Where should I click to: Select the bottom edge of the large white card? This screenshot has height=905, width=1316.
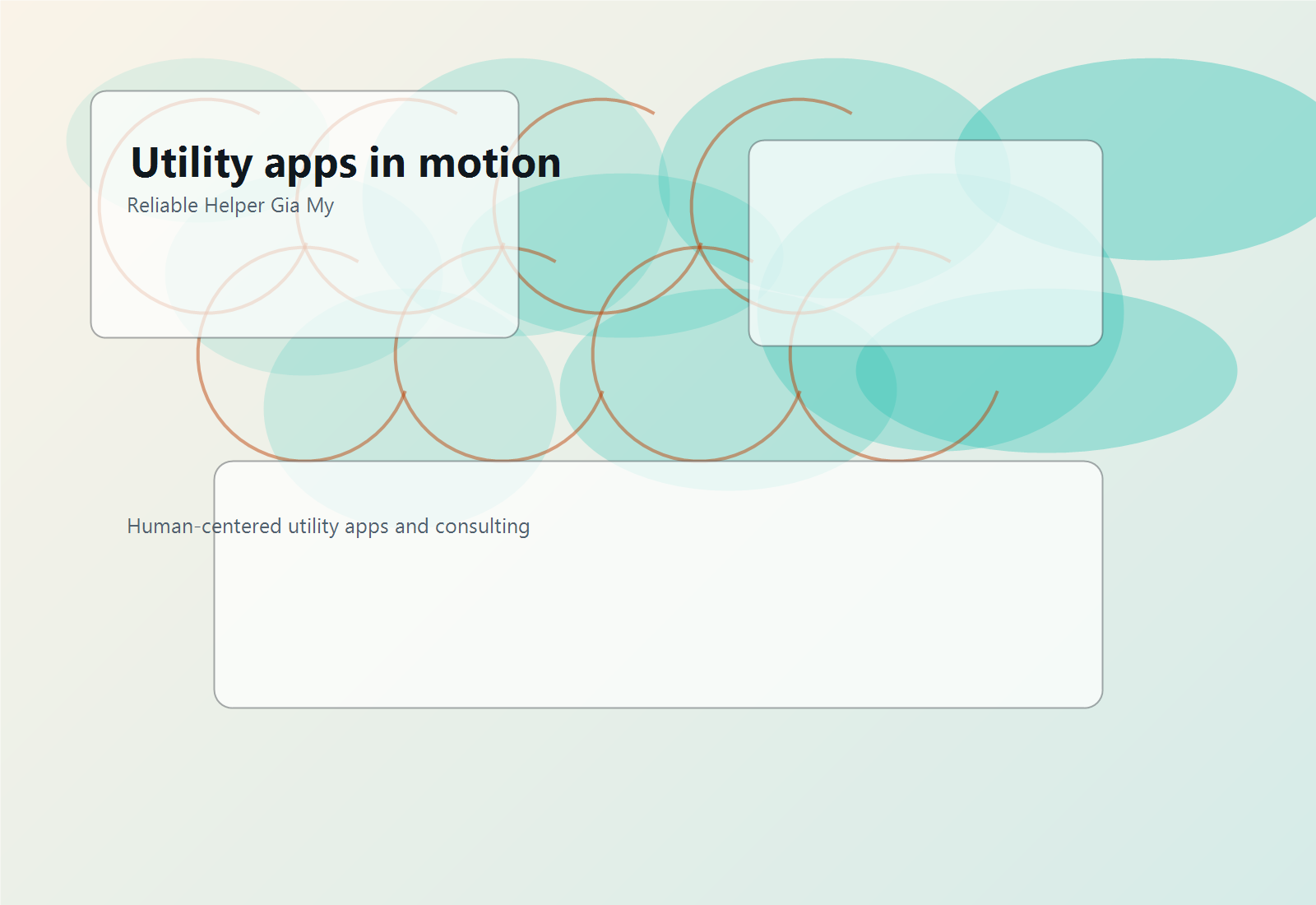(x=658, y=704)
